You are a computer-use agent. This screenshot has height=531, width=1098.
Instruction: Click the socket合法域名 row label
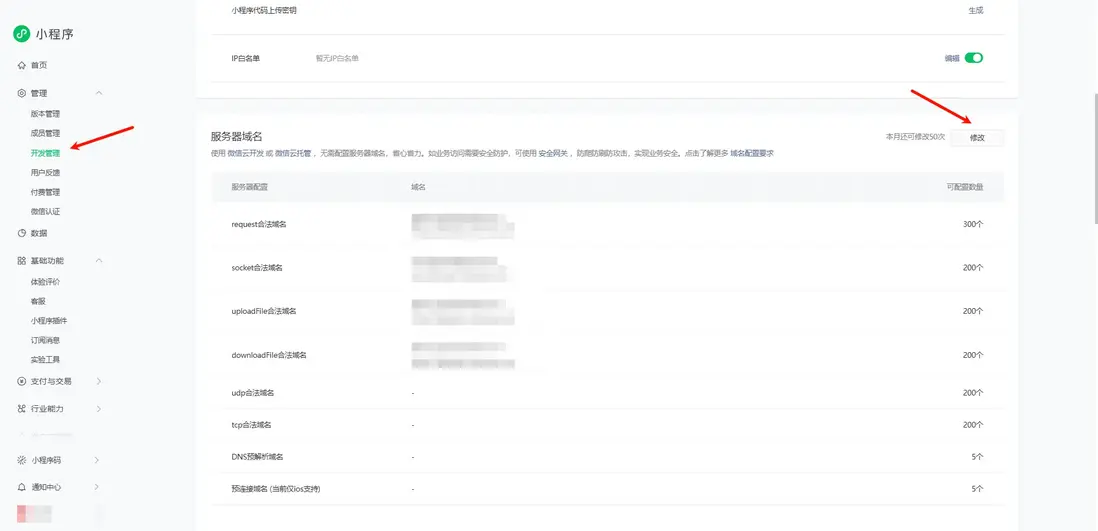pyautogui.click(x=257, y=268)
